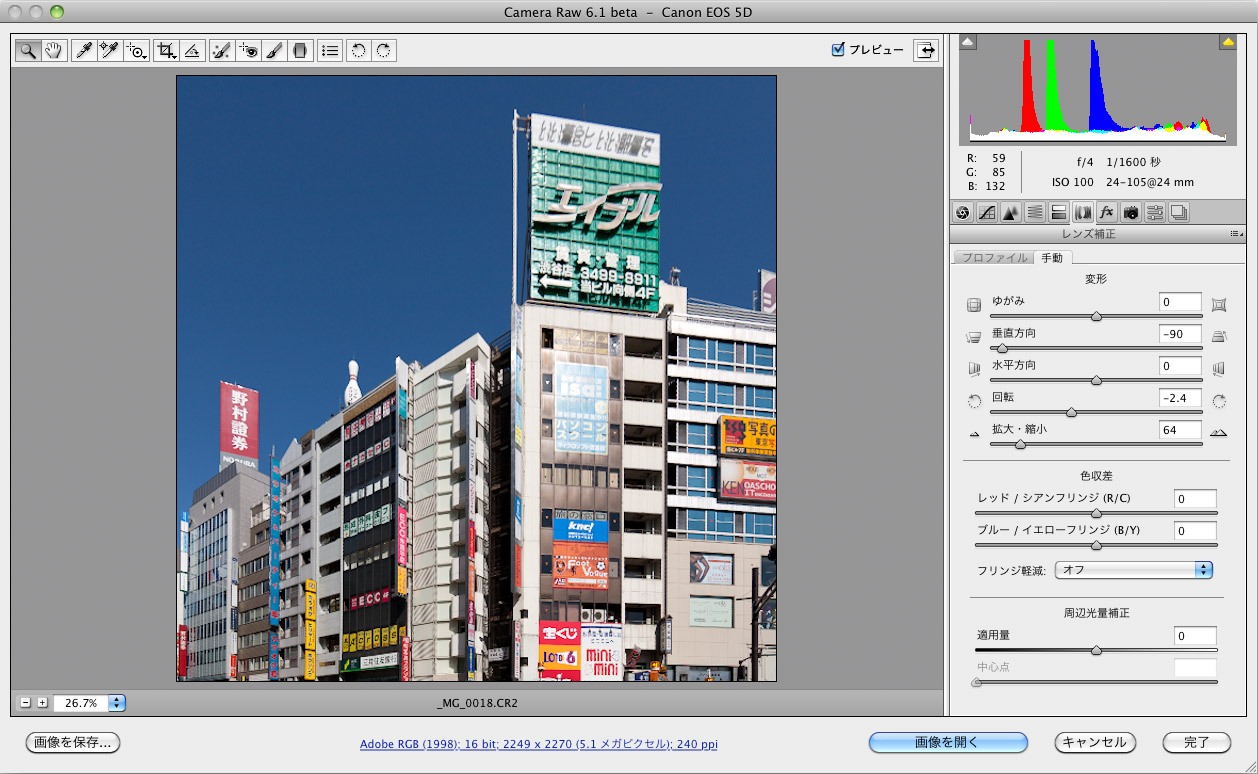
Task: Select the Spot Removal tool
Action: tap(222, 50)
